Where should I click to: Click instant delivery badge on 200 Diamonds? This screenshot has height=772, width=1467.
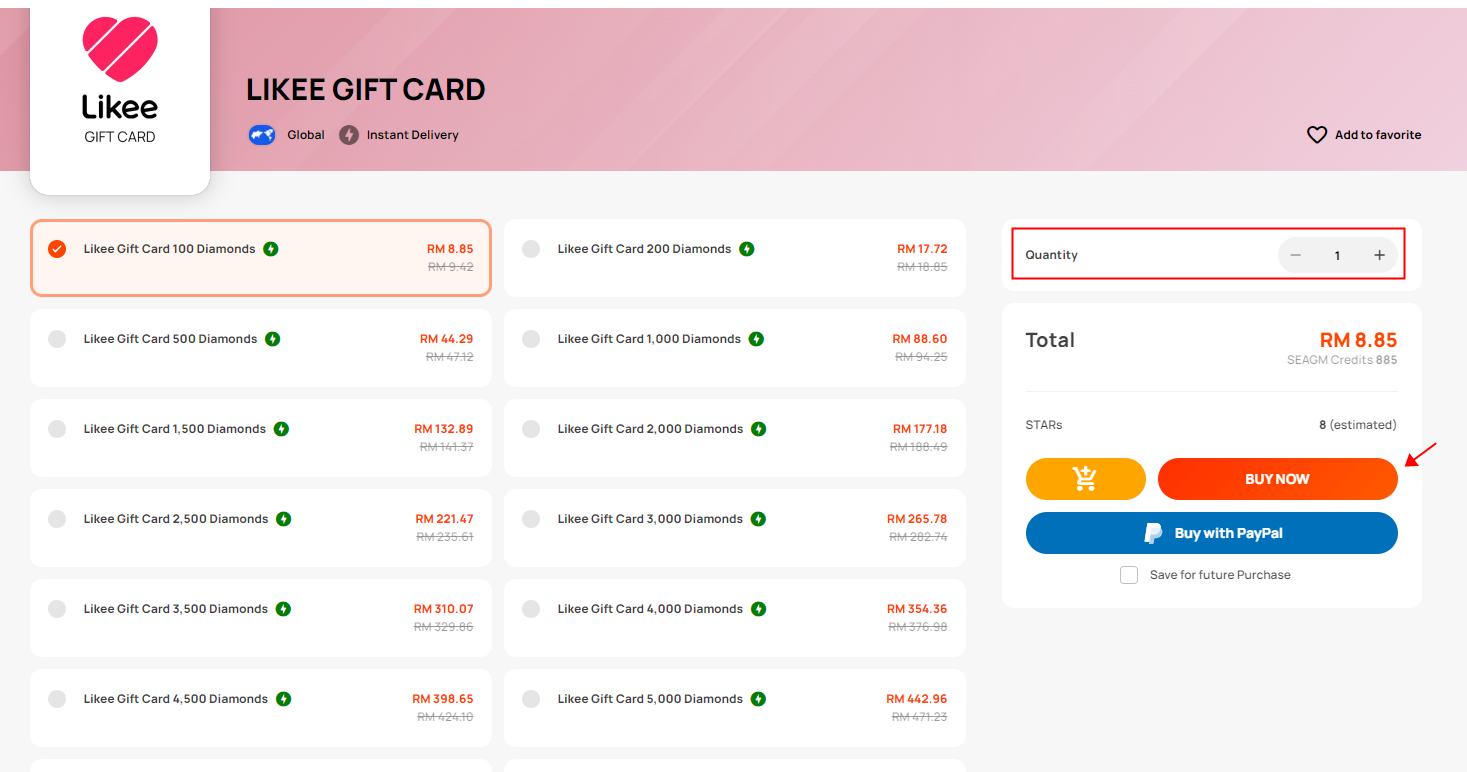(x=747, y=249)
